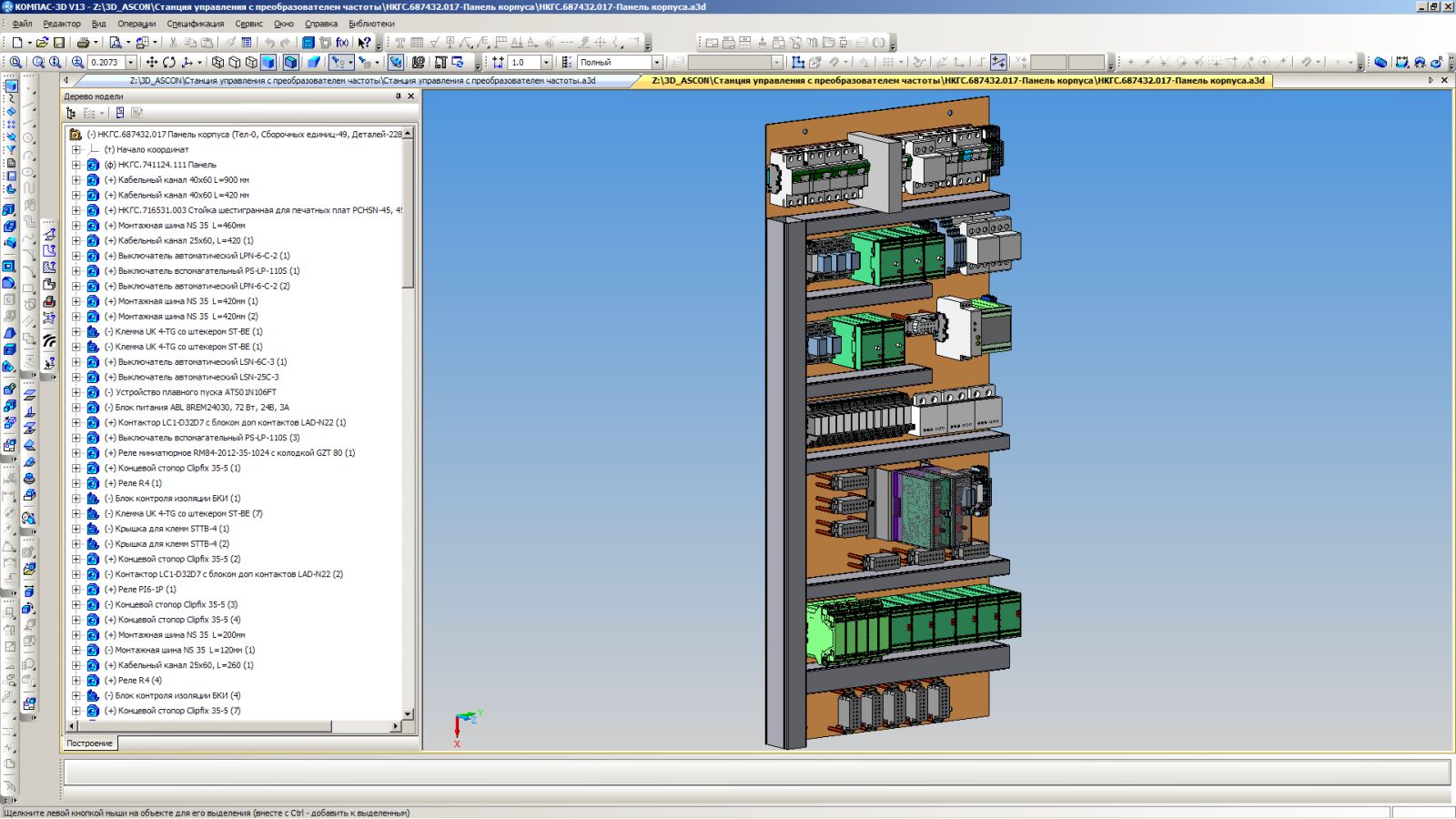Open the Полный display mode dropdown
The image size is (1456, 819).
[x=656, y=63]
